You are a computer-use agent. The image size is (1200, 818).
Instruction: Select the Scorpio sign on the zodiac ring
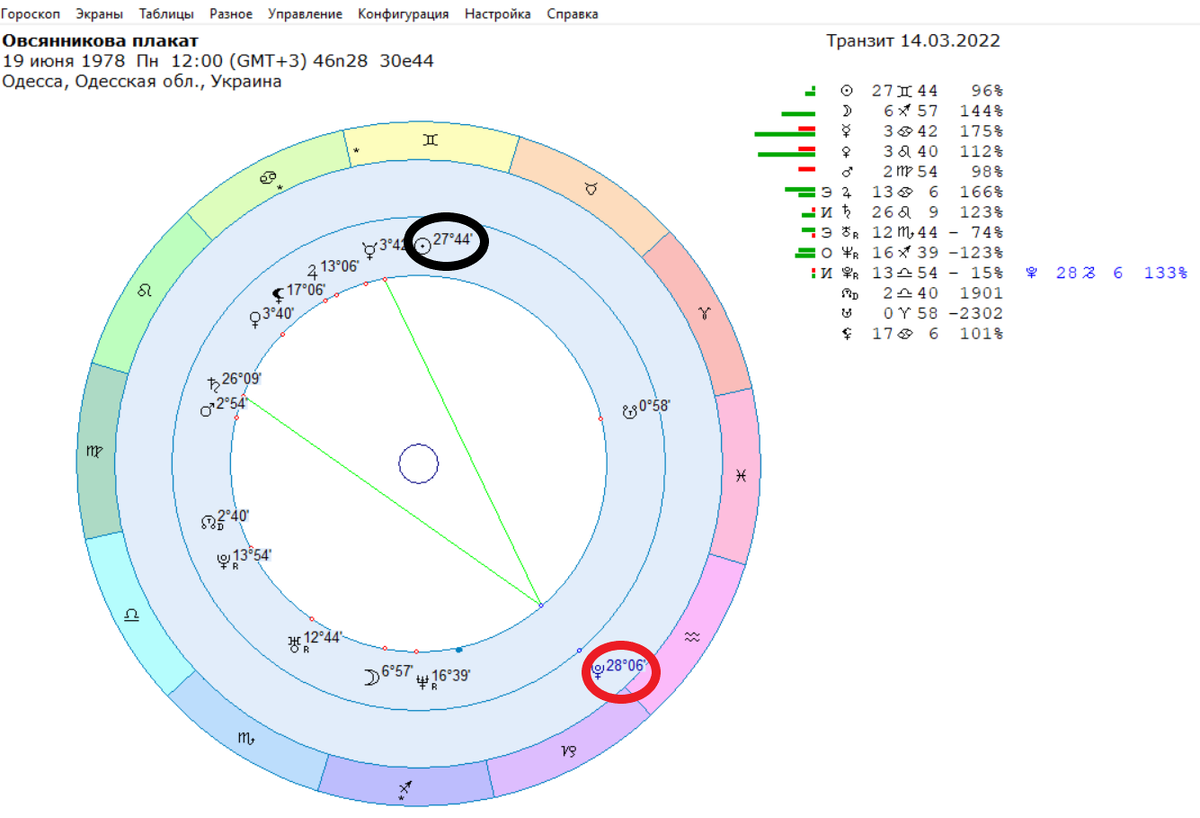(245, 740)
